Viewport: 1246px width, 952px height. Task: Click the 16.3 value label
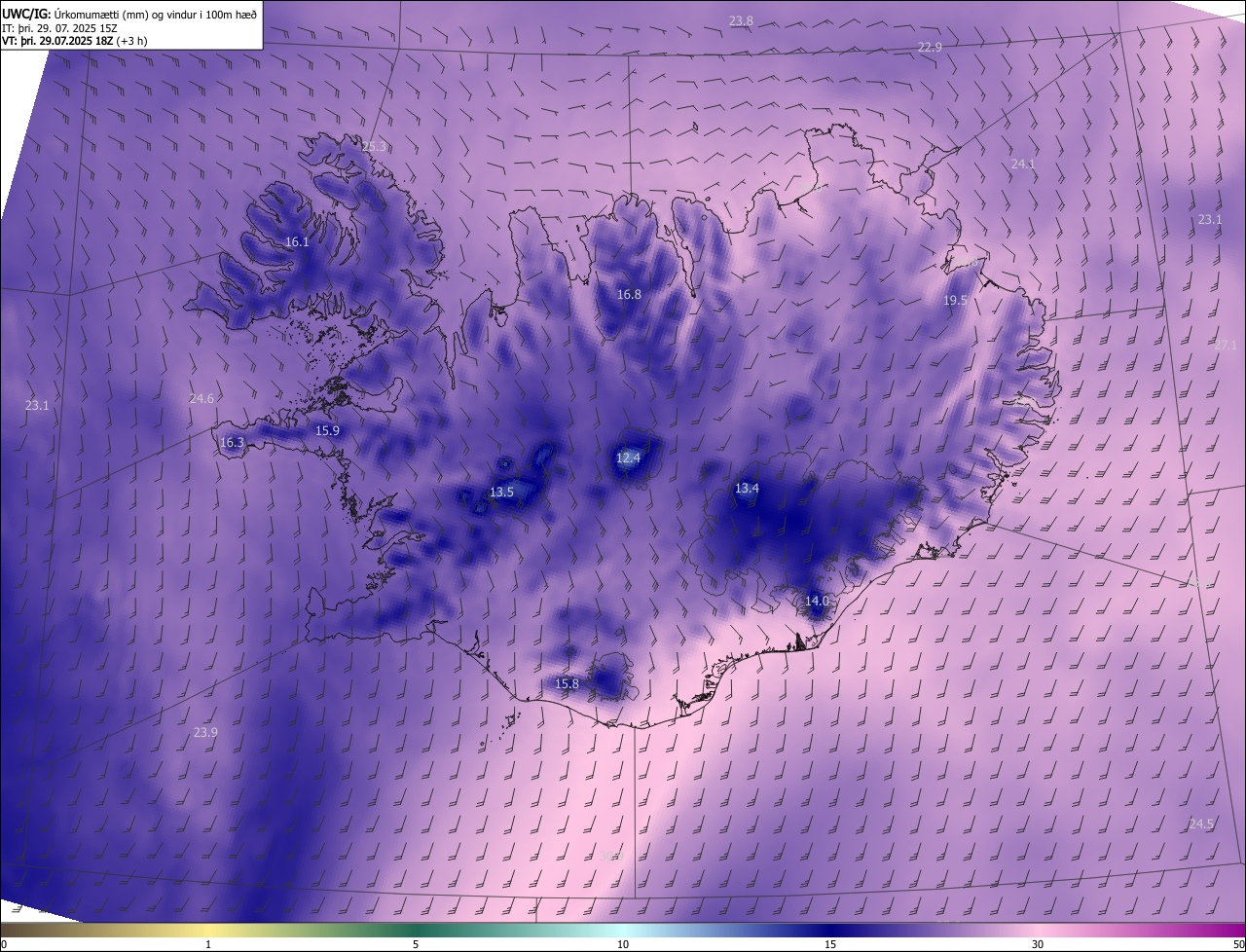tap(232, 442)
